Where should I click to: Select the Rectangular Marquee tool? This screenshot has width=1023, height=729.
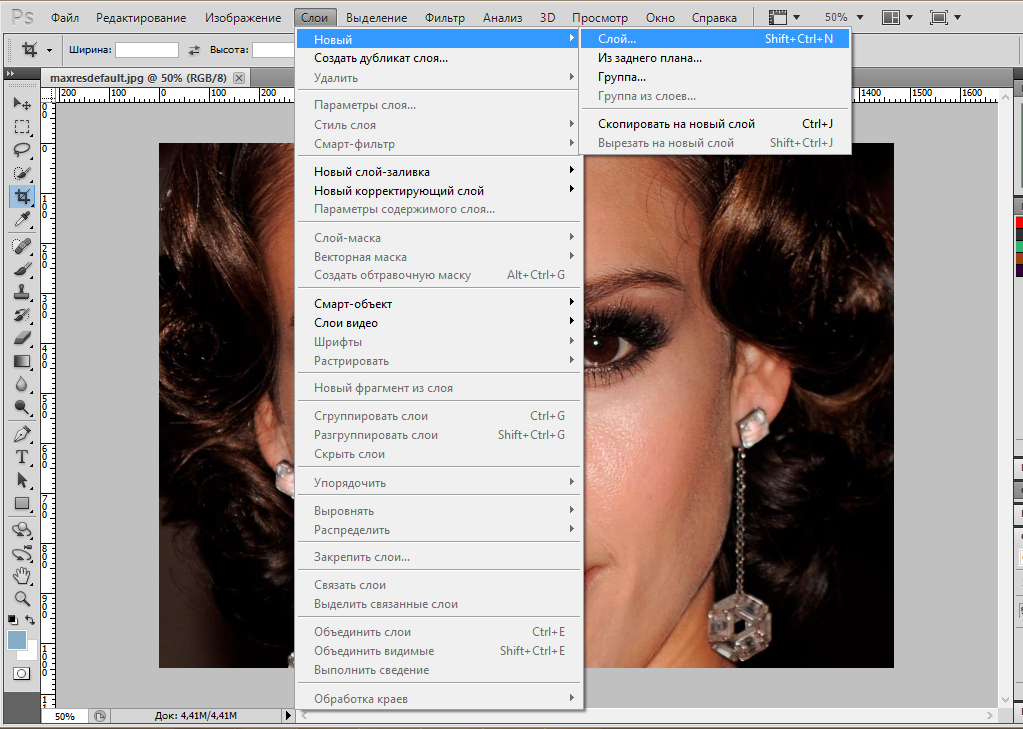point(22,127)
